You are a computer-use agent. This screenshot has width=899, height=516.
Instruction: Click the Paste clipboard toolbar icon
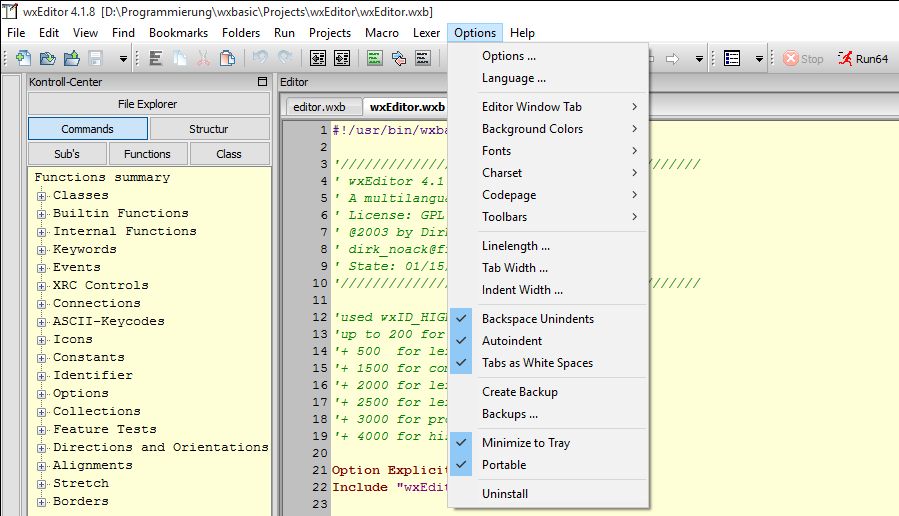[227, 59]
